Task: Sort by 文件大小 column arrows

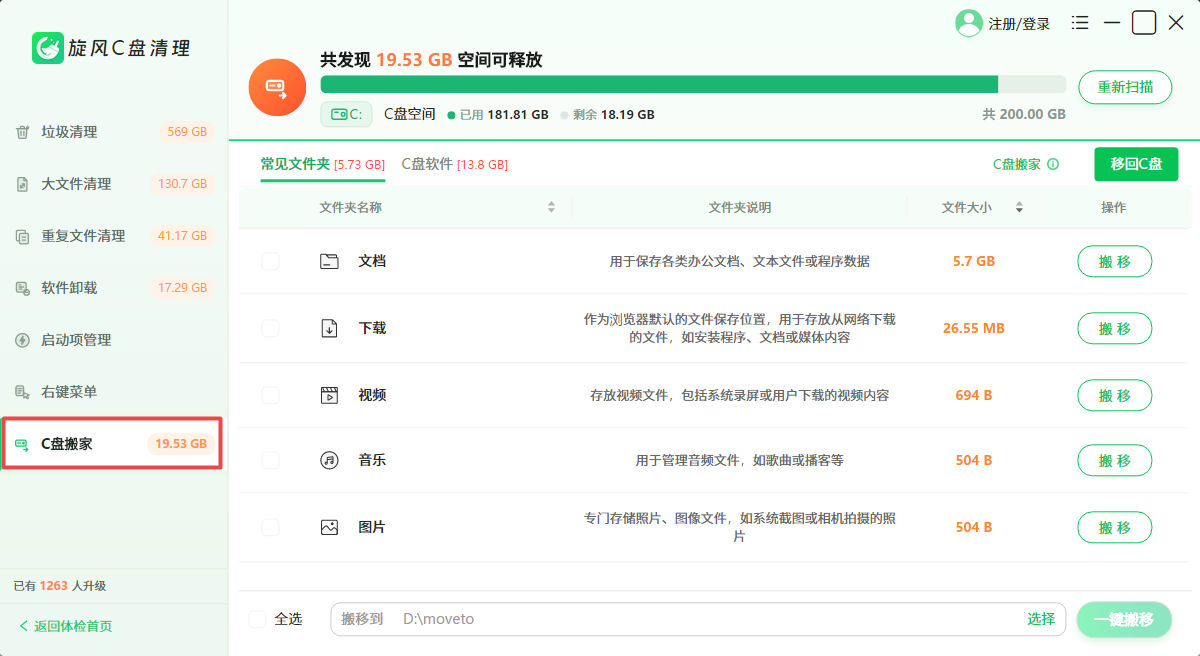Action: point(1019,208)
